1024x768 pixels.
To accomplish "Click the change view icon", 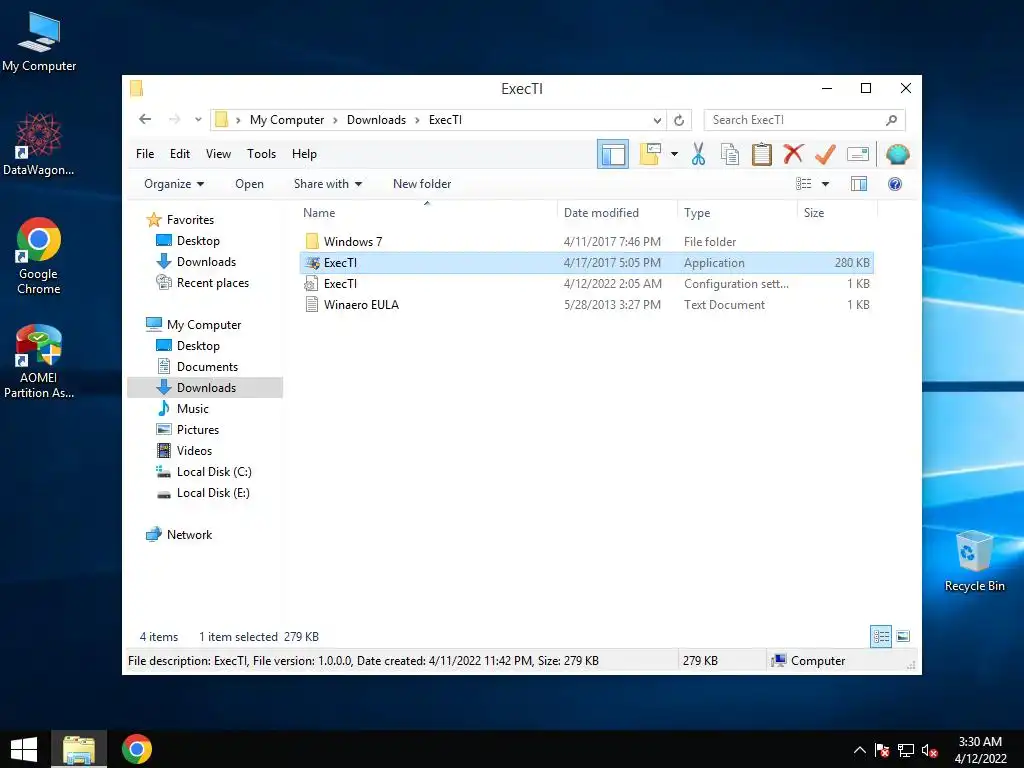I will pyautogui.click(x=803, y=184).
